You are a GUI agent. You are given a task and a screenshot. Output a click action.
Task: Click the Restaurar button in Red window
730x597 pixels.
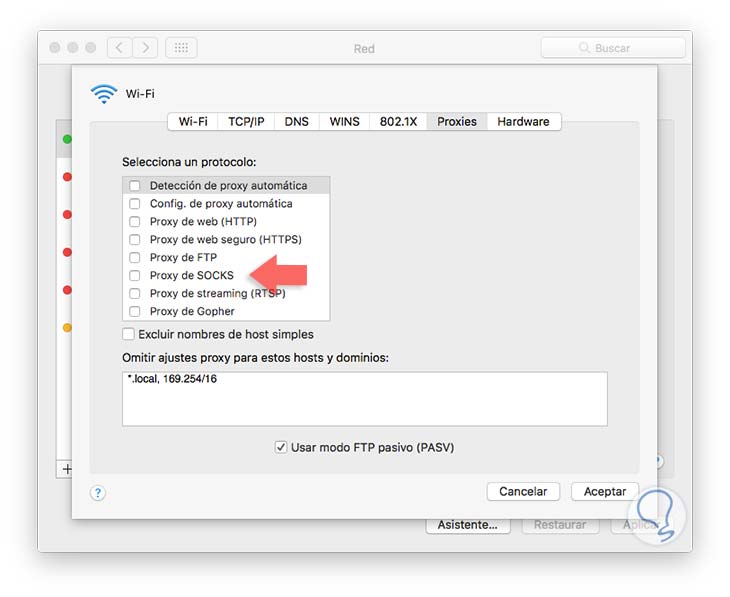tap(560, 525)
